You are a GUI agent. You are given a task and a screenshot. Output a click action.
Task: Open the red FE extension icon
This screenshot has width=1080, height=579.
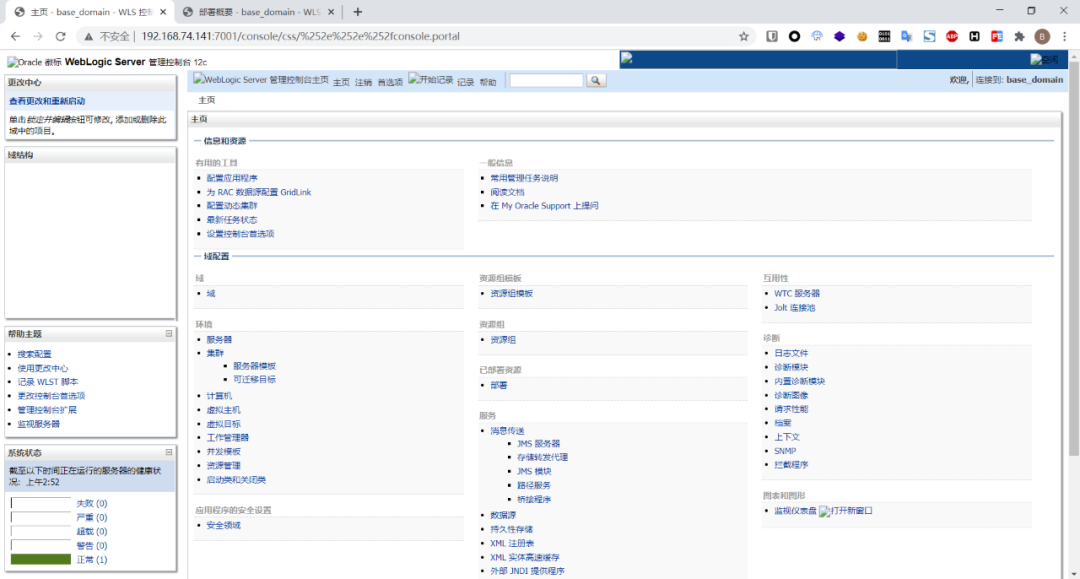click(x=997, y=36)
